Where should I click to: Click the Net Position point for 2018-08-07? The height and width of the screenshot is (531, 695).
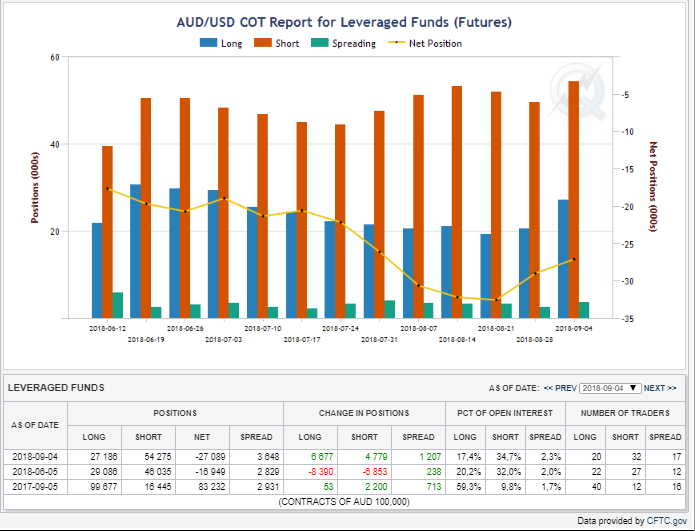point(419,285)
